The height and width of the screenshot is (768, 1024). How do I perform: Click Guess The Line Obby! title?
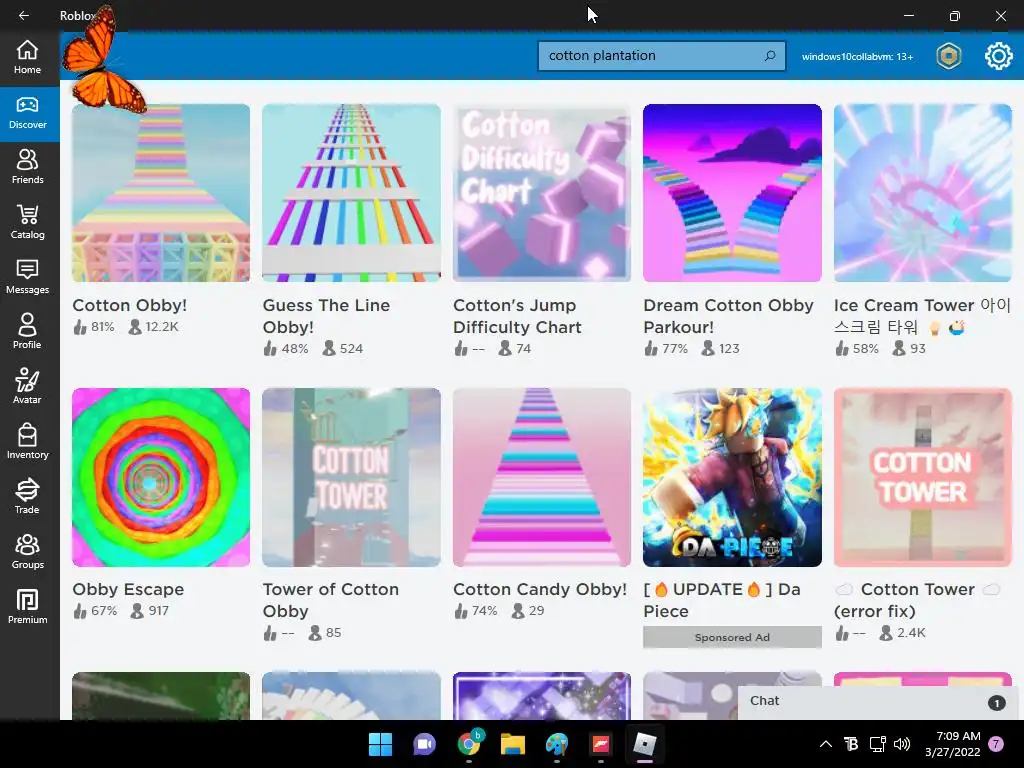pyautogui.click(x=327, y=316)
